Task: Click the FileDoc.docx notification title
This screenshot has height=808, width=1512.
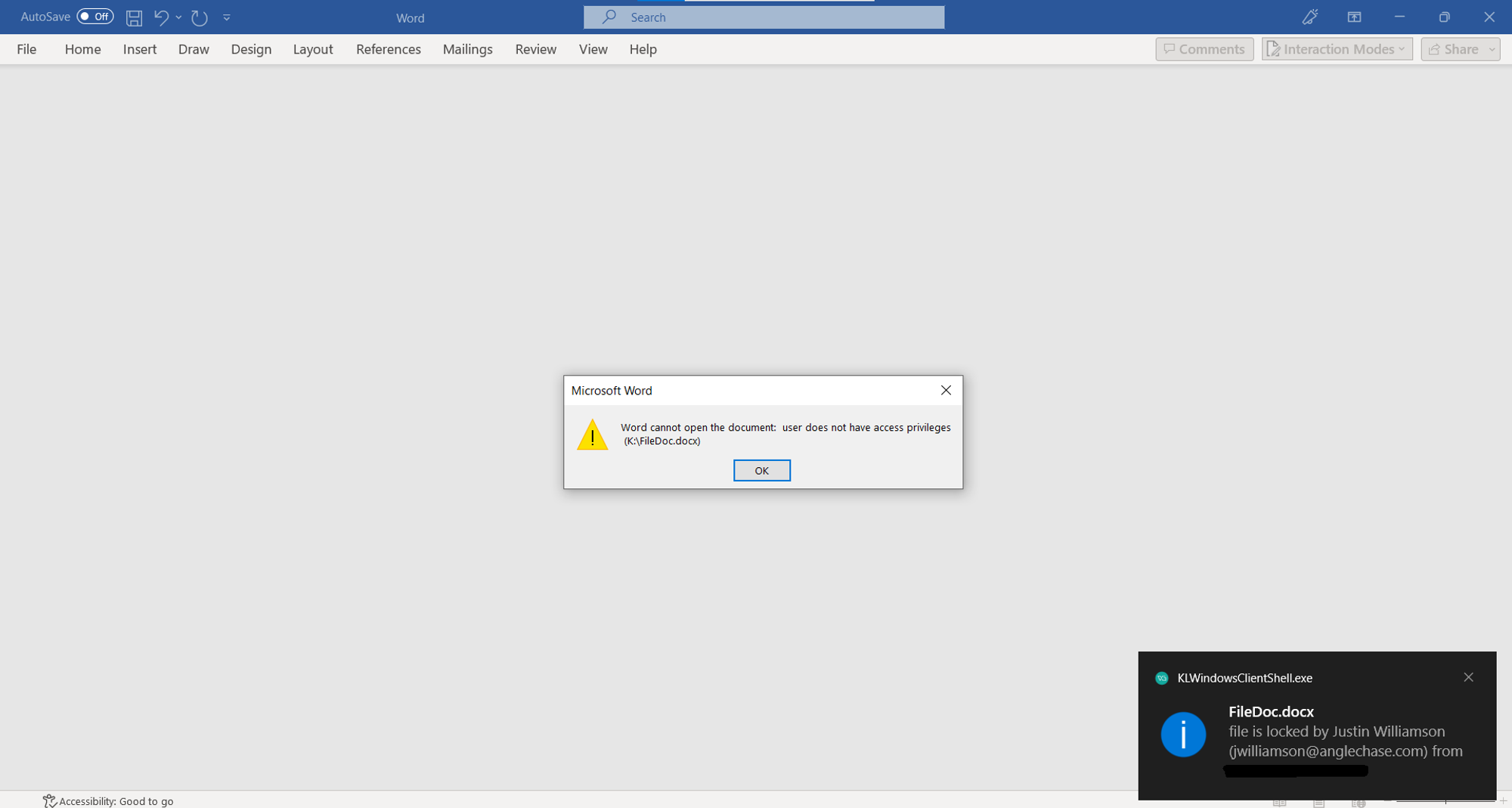Action: [1271, 711]
